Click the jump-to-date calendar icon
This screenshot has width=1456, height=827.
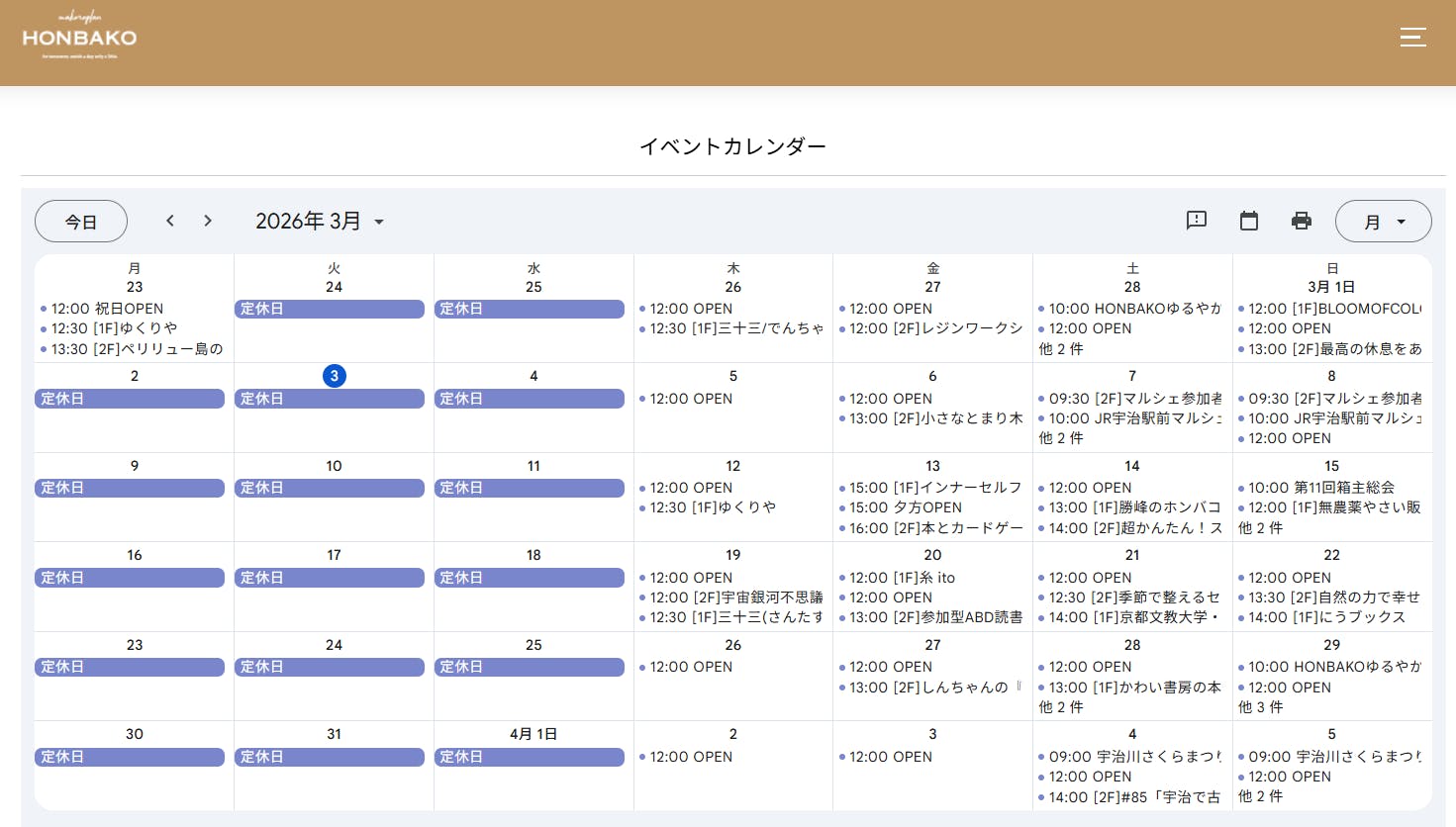click(1249, 221)
